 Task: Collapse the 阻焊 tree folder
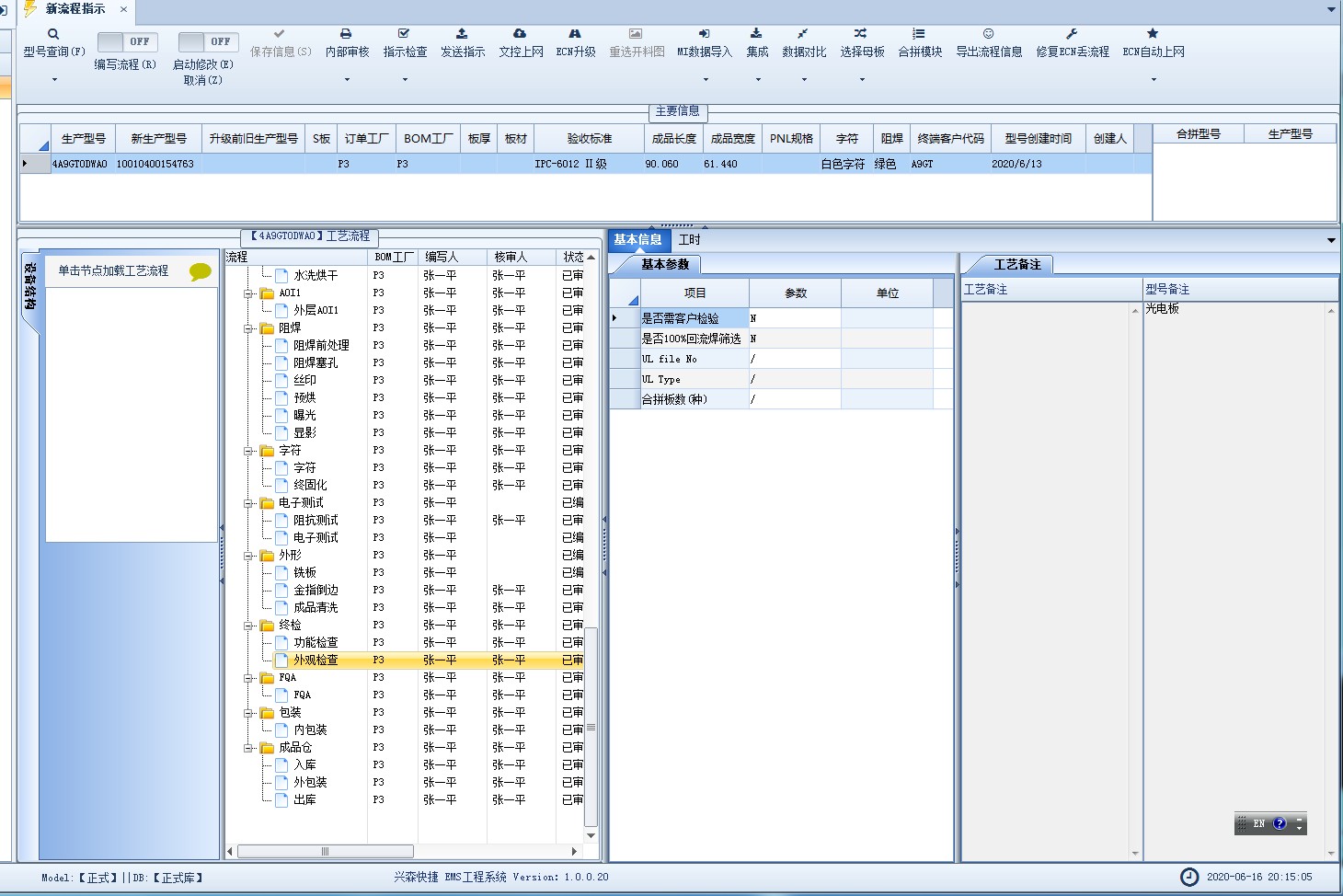pyautogui.click(x=248, y=328)
